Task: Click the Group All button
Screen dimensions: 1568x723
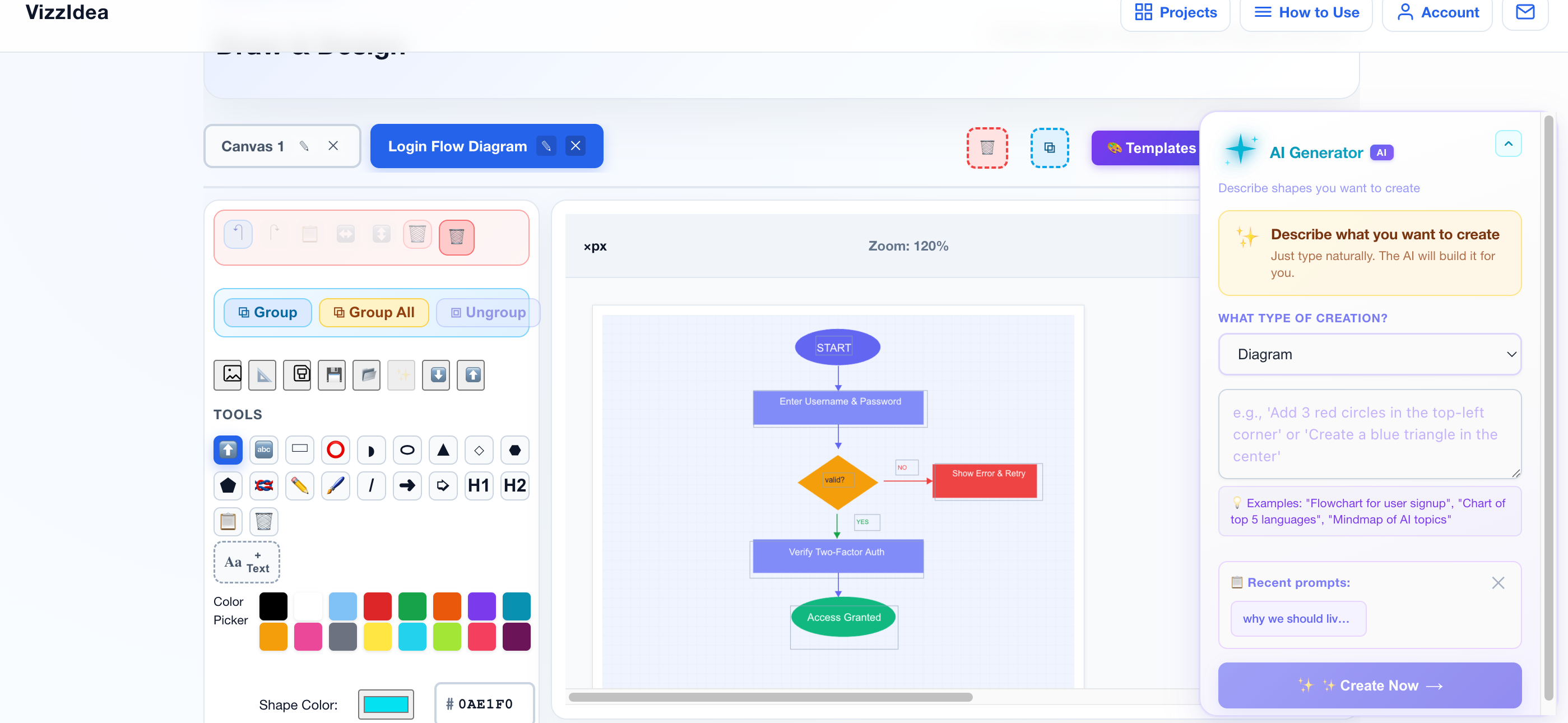Action: [374, 312]
